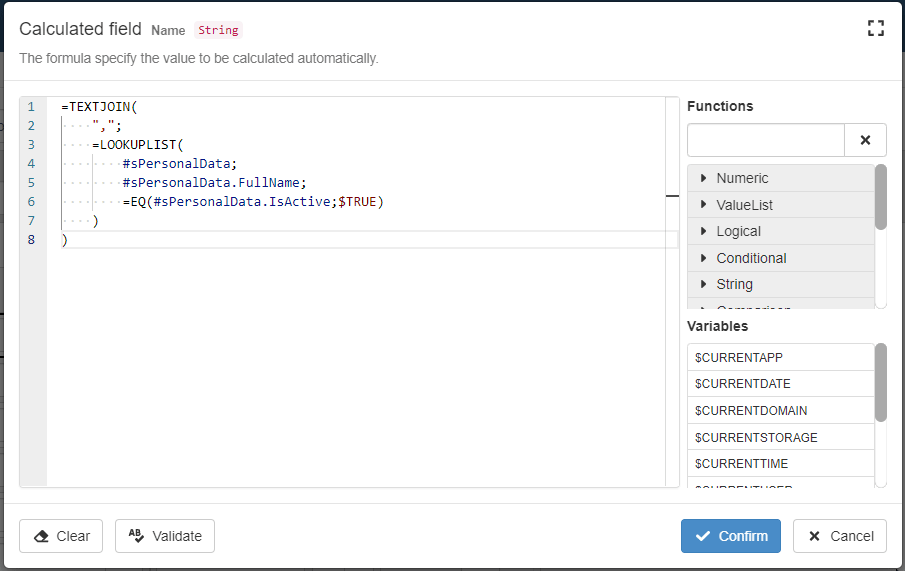Cancel the calculated field dialog
This screenshot has height=571, width=905.
click(x=840, y=536)
